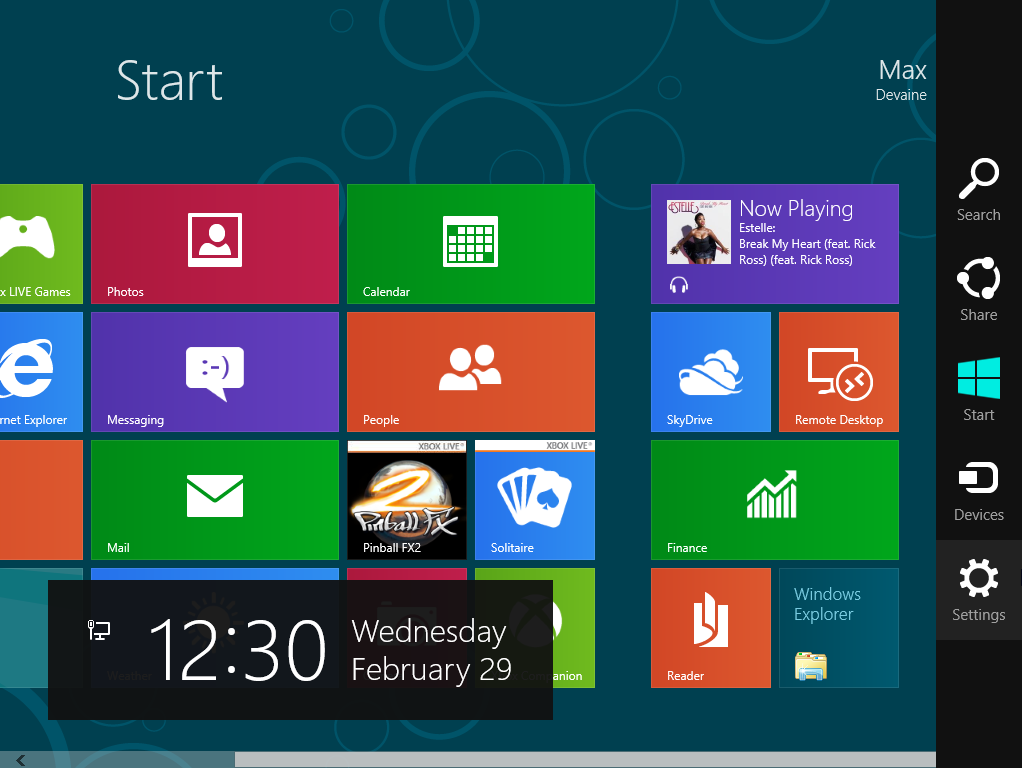This screenshot has height=768, width=1022.
Task: Launch the Photos tile
Action: pyautogui.click(x=215, y=244)
